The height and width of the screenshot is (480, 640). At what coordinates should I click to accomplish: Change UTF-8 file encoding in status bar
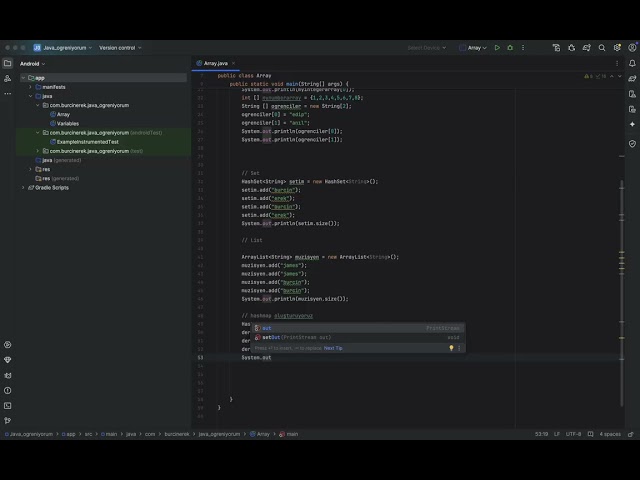pyautogui.click(x=573, y=434)
